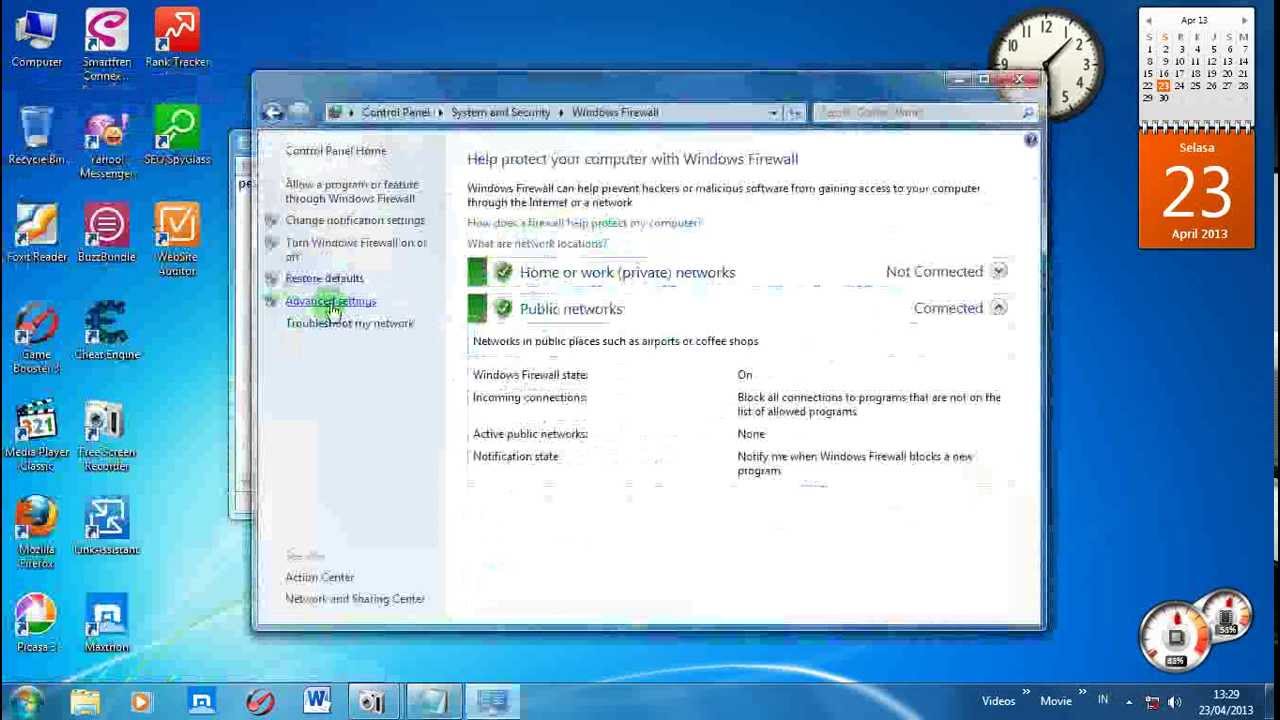The width and height of the screenshot is (1280, 720).
Task: Click the clock gadget on desktop
Action: click(1046, 65)
